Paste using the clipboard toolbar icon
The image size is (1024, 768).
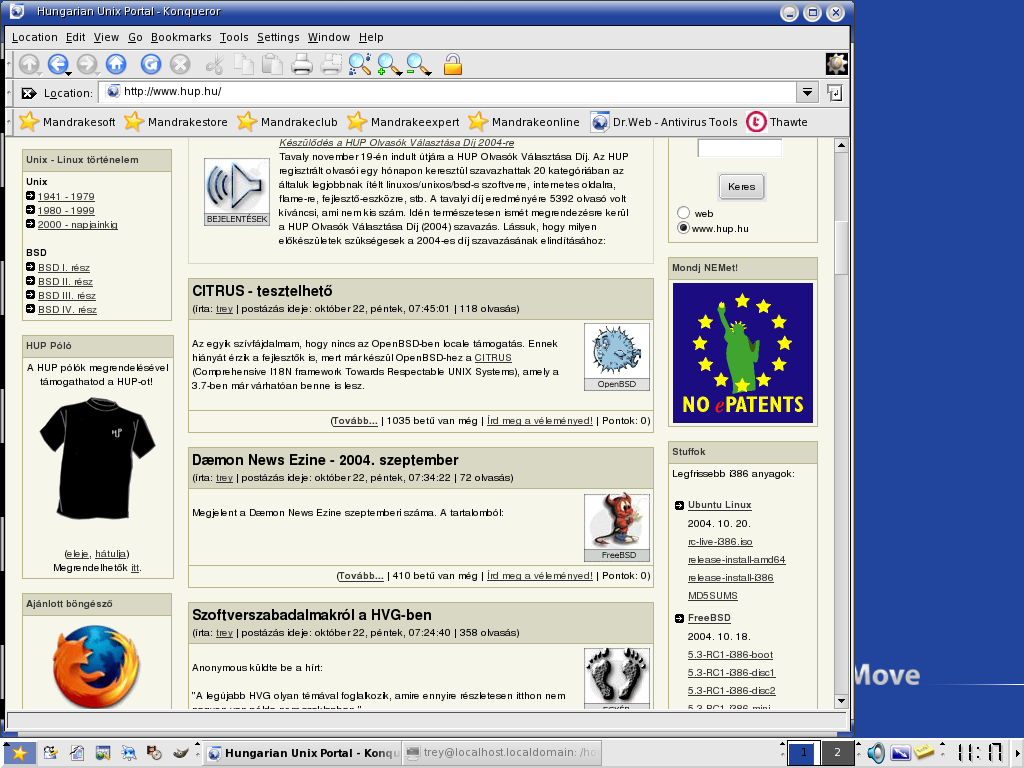click(x=272, y=64)
